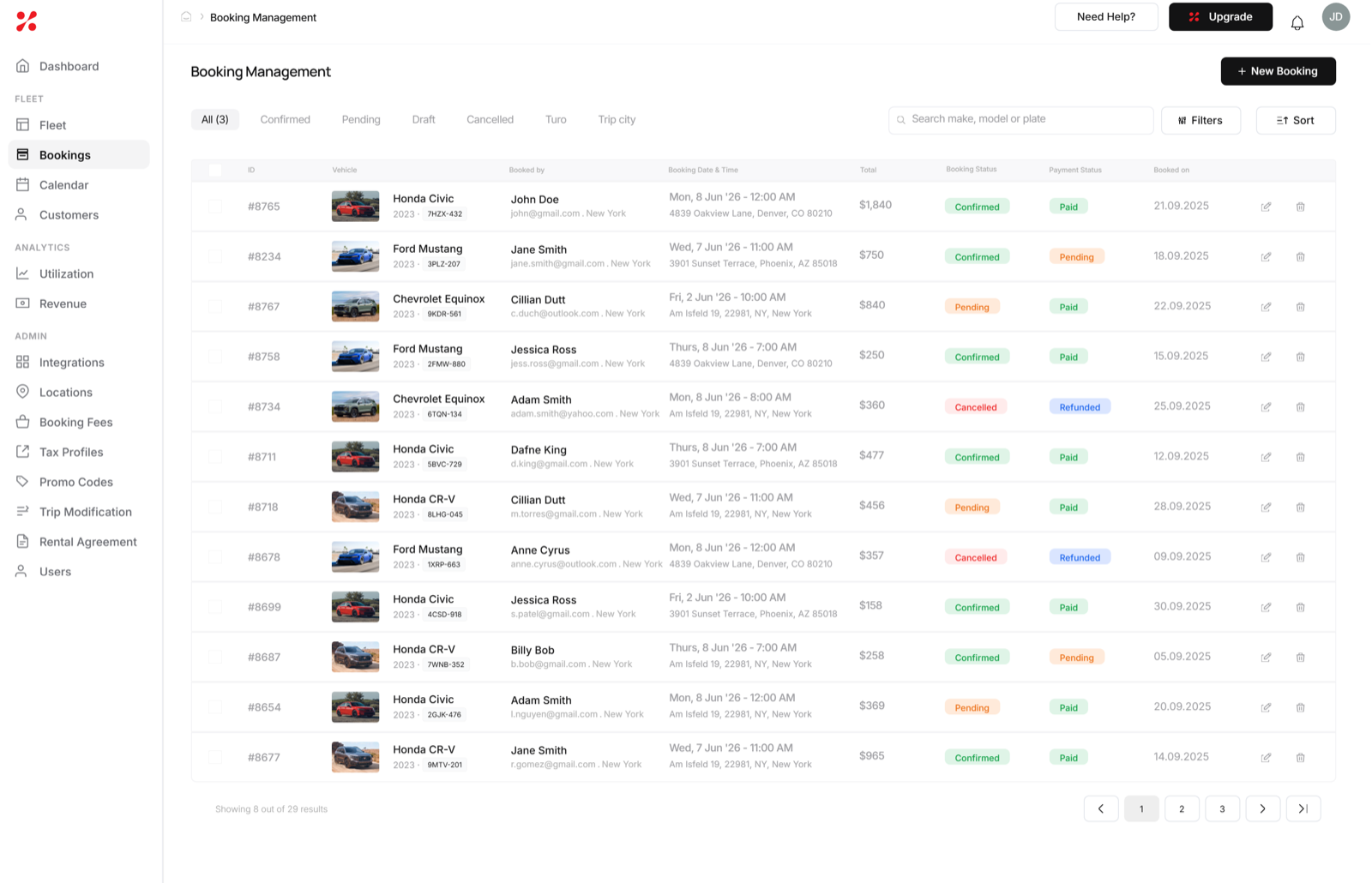1372x883 pixels.
Task: Edit booking #8678
Action: click(x=1266, y=557)
